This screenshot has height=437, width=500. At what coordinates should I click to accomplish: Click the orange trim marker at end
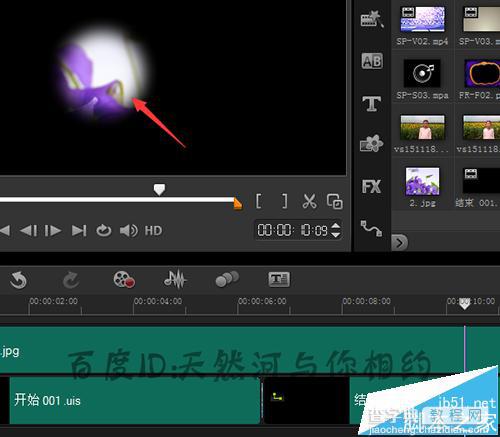(x=238, y=204)
